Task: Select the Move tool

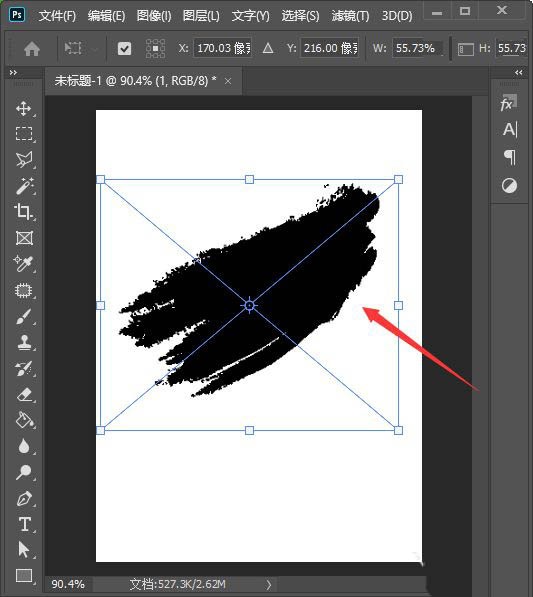Action: coord(24,108)
